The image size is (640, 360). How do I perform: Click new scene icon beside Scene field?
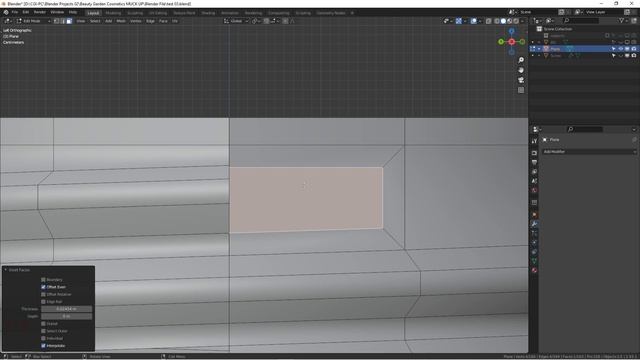pyautogui.click(x=562, y=12)
